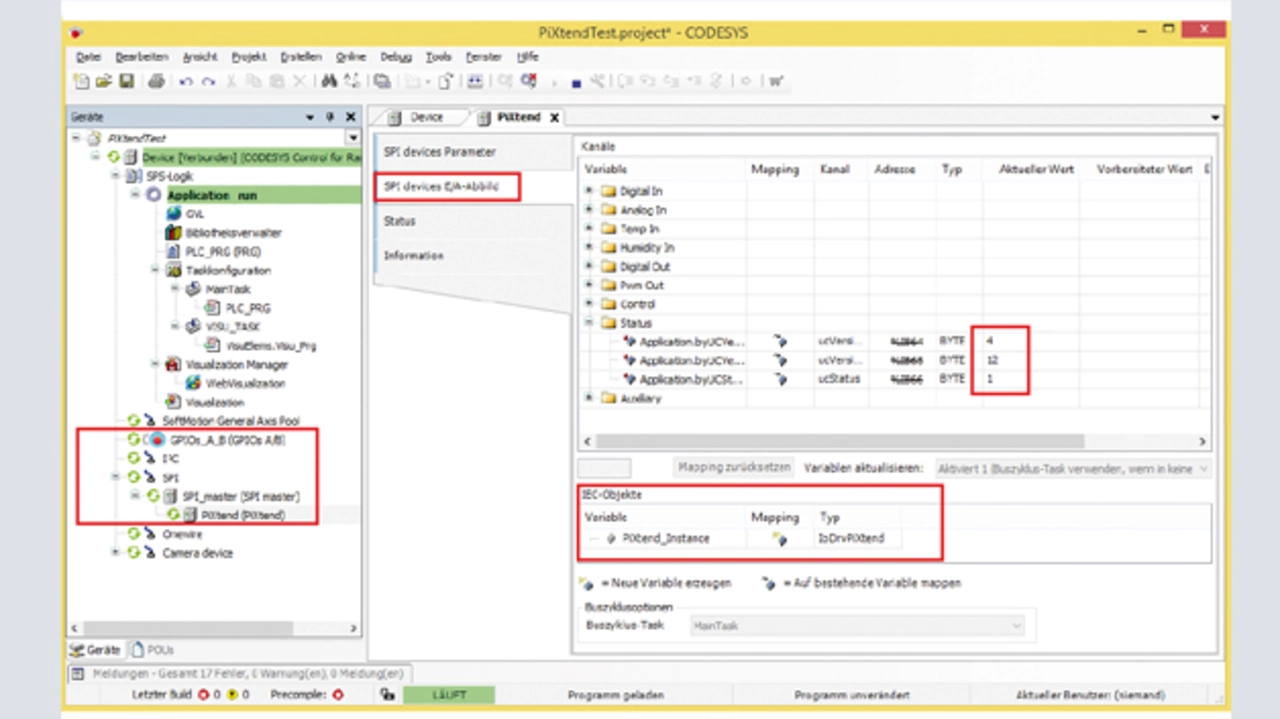Collapse the SPI_master tree node
The width and height of the screenshot is (1280, 719).
click(x=136, y=496)
